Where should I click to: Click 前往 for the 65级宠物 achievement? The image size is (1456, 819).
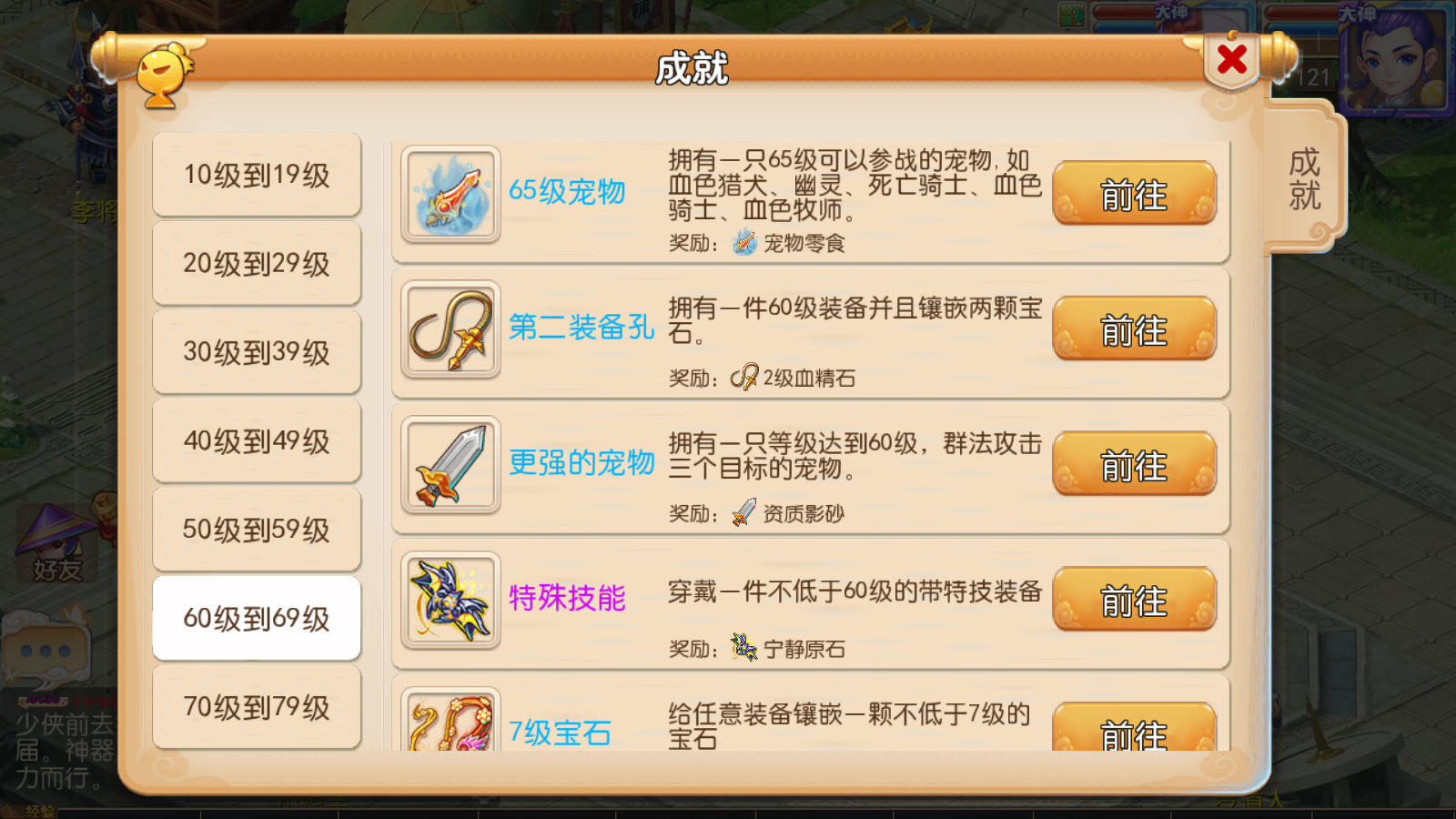point(1134,194)
